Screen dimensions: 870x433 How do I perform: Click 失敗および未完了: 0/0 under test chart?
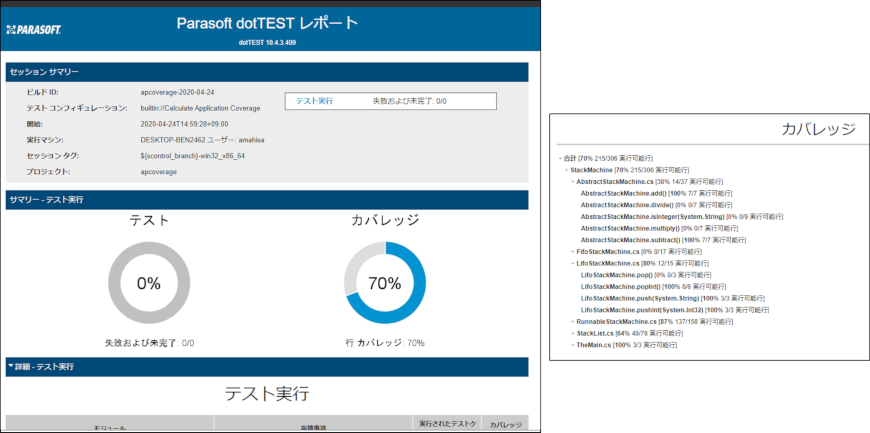click(x=149, y=343)
